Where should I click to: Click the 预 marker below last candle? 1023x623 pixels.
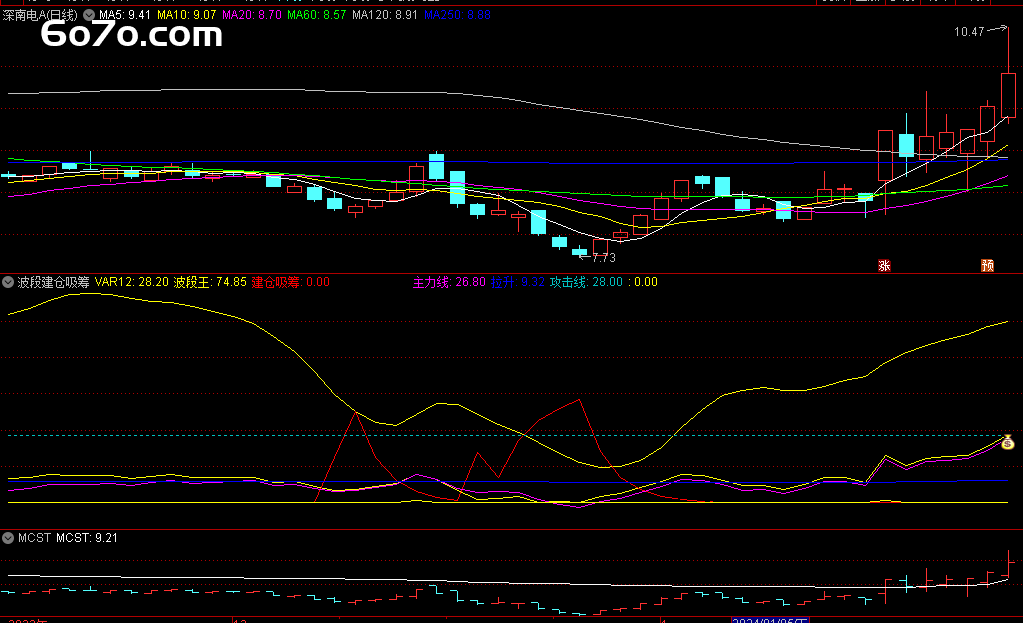[988, 266]
